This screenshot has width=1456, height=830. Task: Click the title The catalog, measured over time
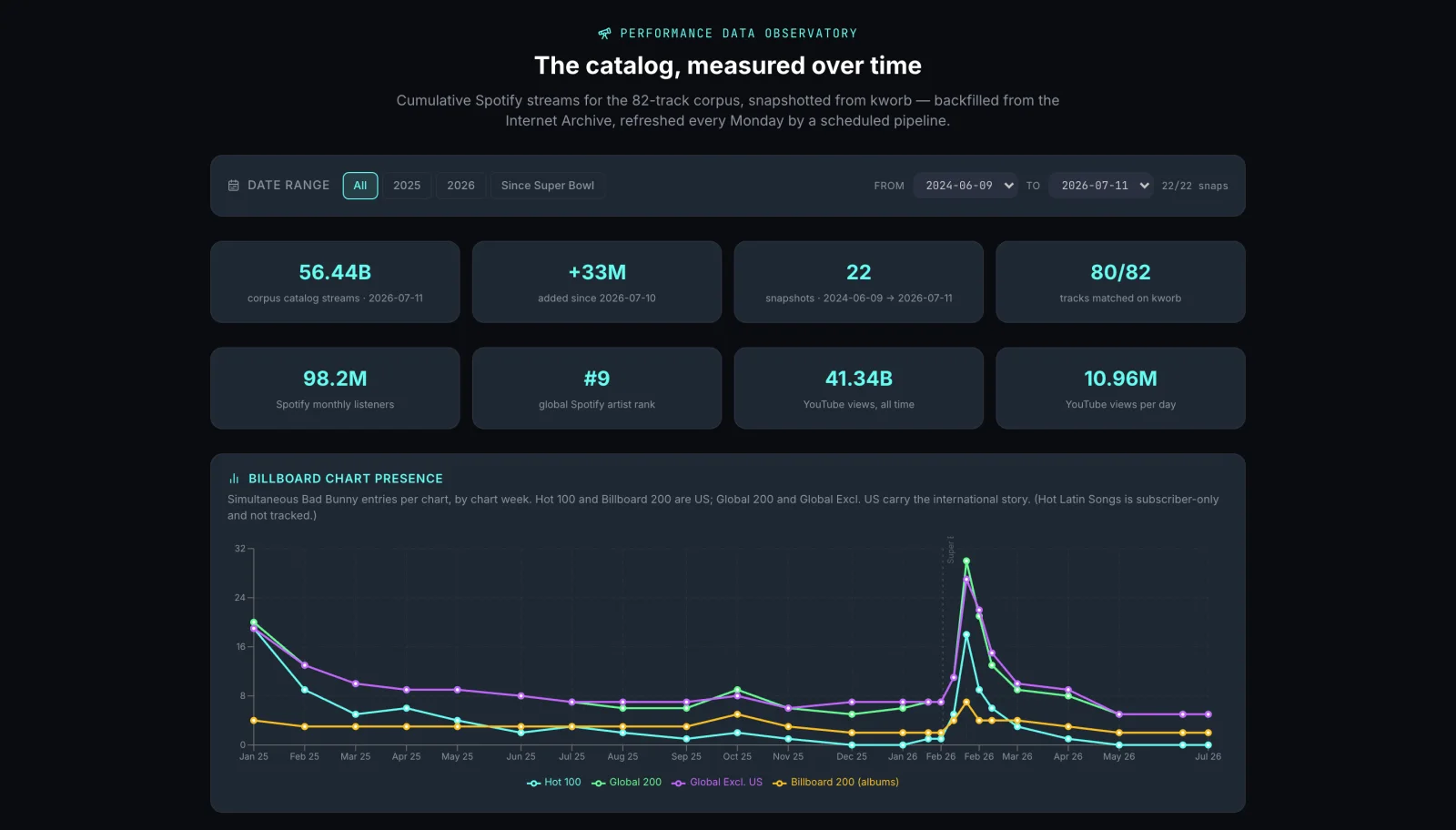pyautogui.click(x=728, y=66)
